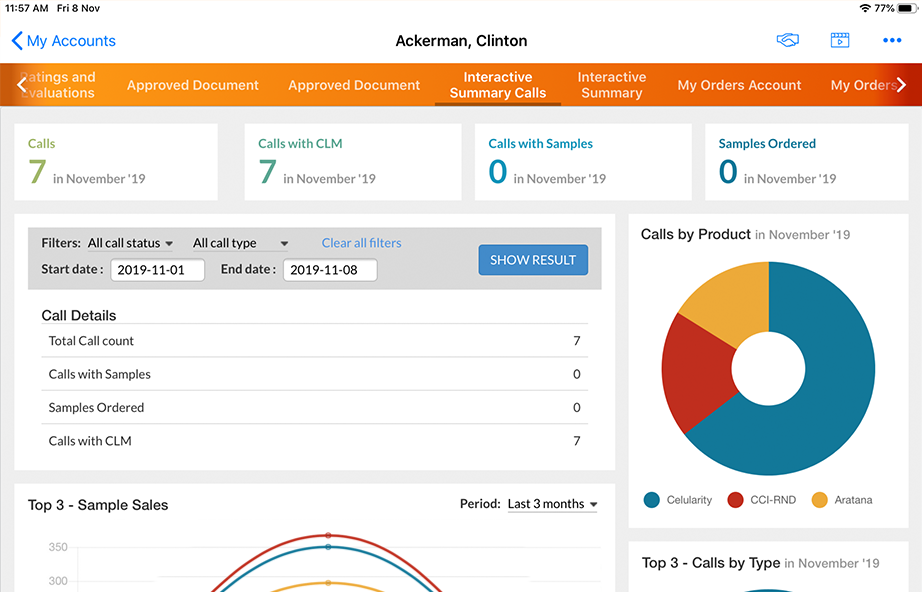The image size is (922, 592).
Task: Change the Period Last 3 months dropdown
Action: [552, 504]
